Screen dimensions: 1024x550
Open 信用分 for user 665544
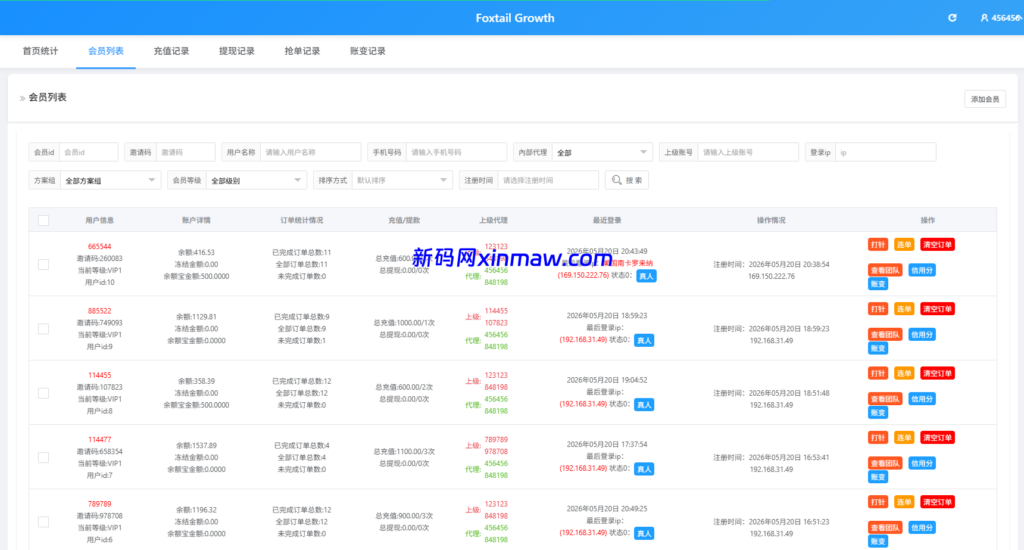(x=921, y=270)
